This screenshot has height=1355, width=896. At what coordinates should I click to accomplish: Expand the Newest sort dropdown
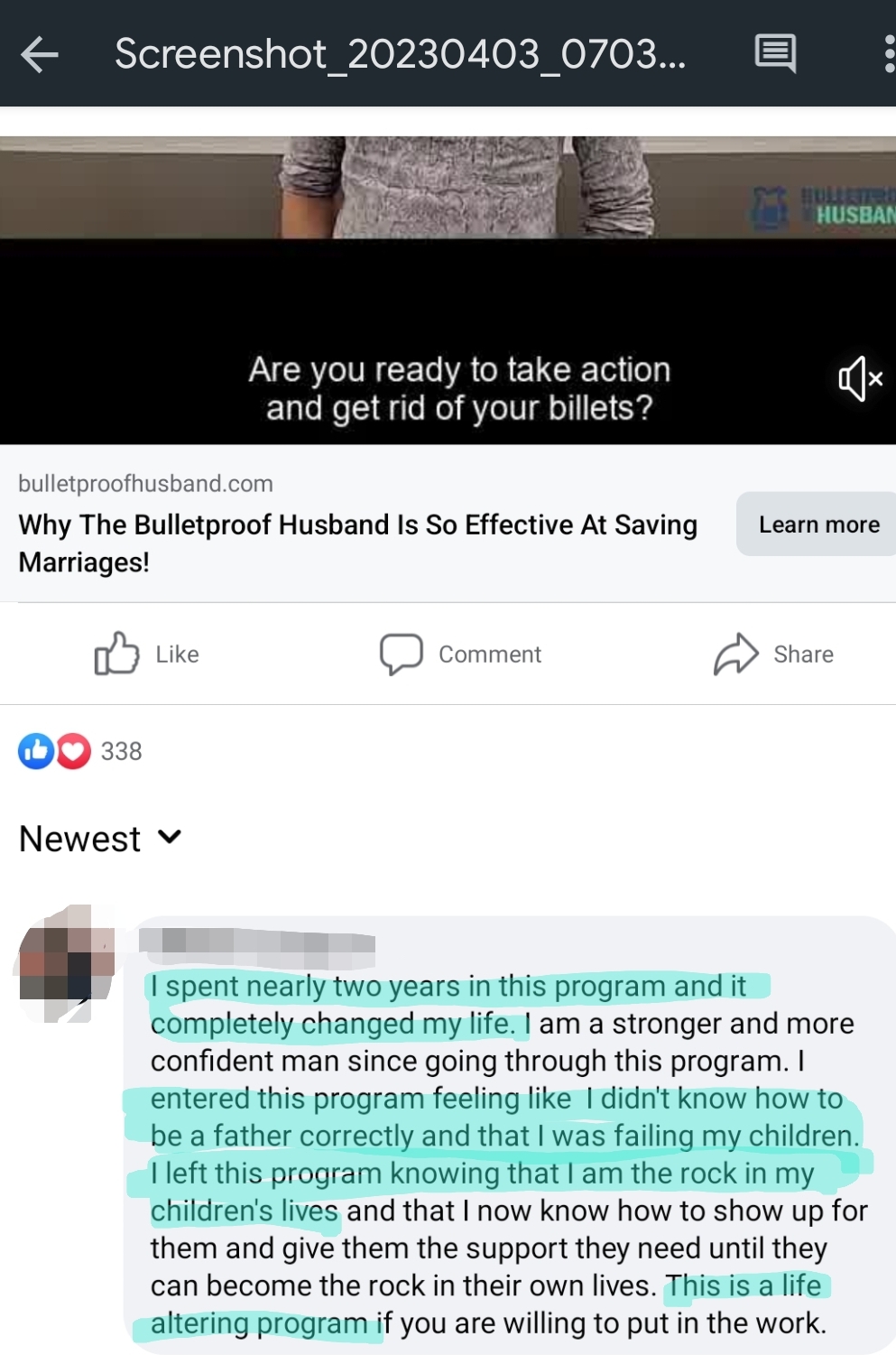coord(100,839)
